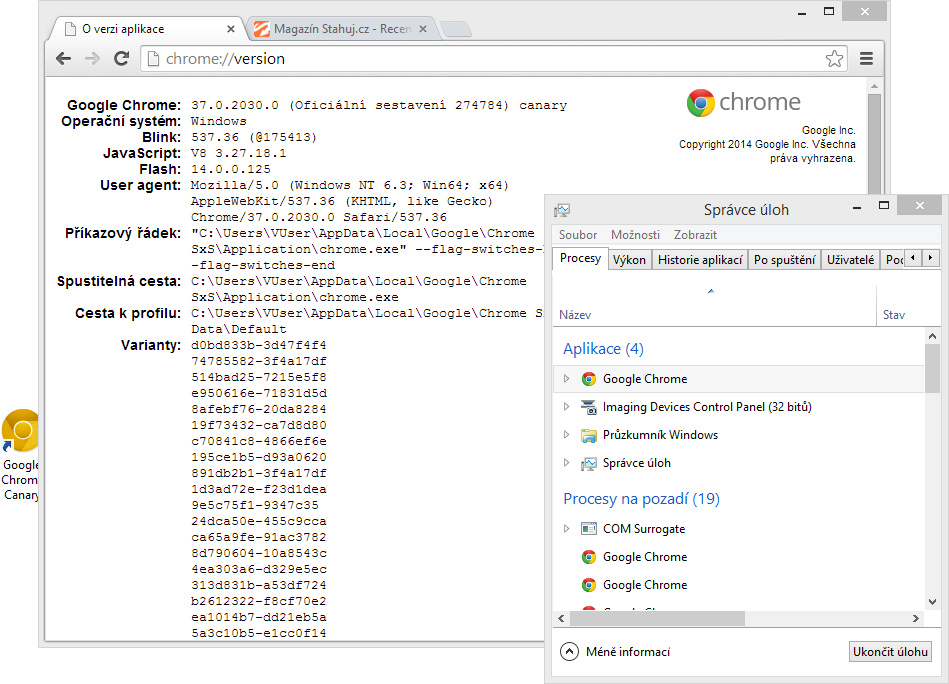Open the Google Chrome Canary desktop shortcut
949x684 pixels.
[x=21, y=455]
